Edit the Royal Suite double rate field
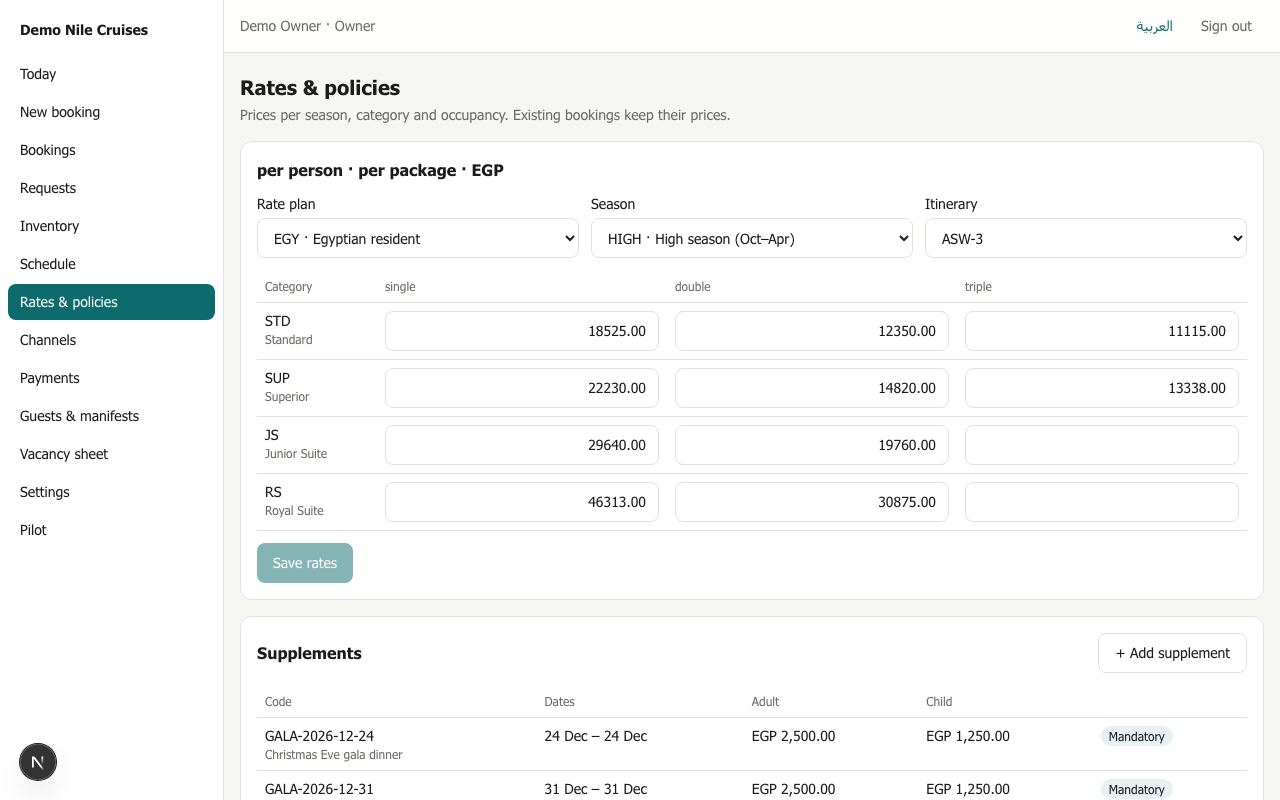This screenshot has width=1280, height=800. pyautogui.click(x=812, y=502)
